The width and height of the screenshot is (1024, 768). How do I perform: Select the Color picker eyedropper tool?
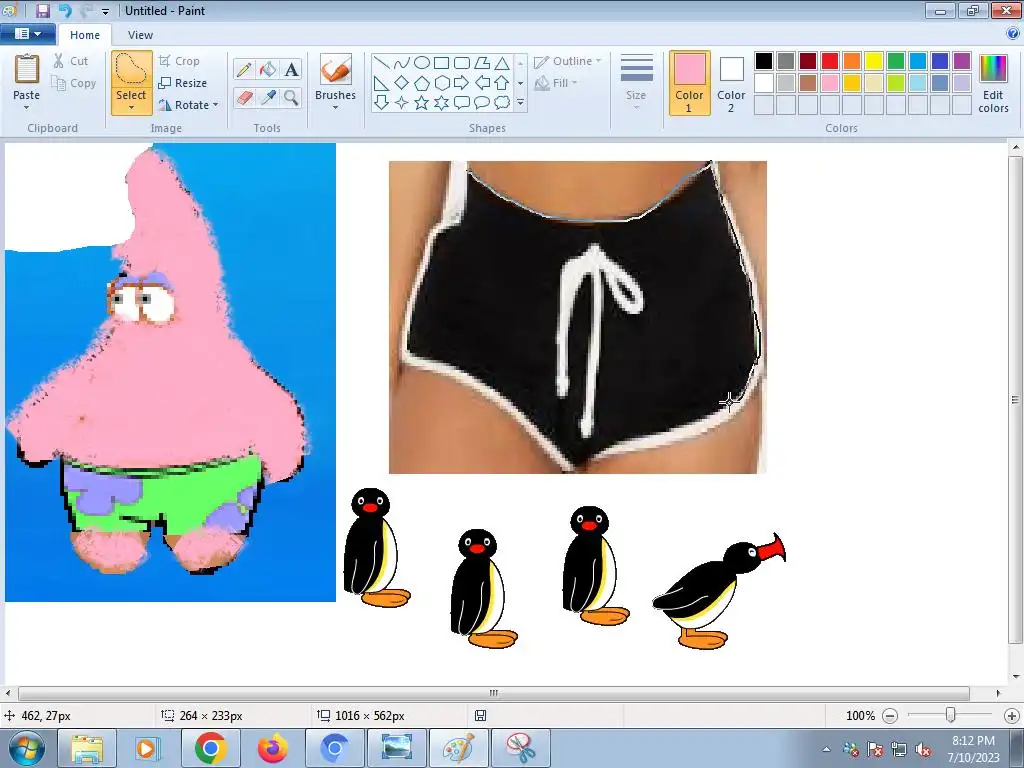click(268, 98)
